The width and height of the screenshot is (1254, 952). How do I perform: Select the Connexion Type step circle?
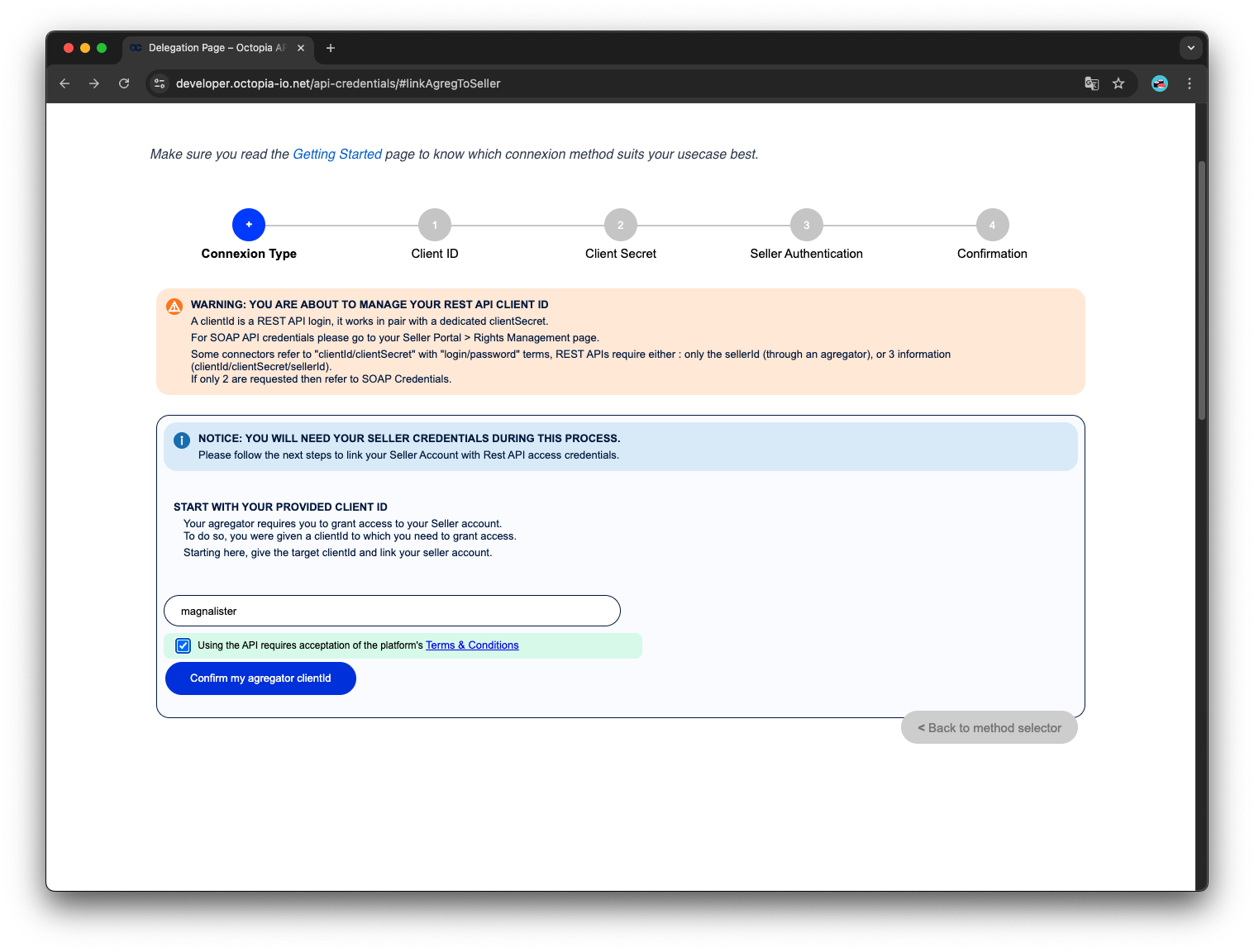click(249, 225)
